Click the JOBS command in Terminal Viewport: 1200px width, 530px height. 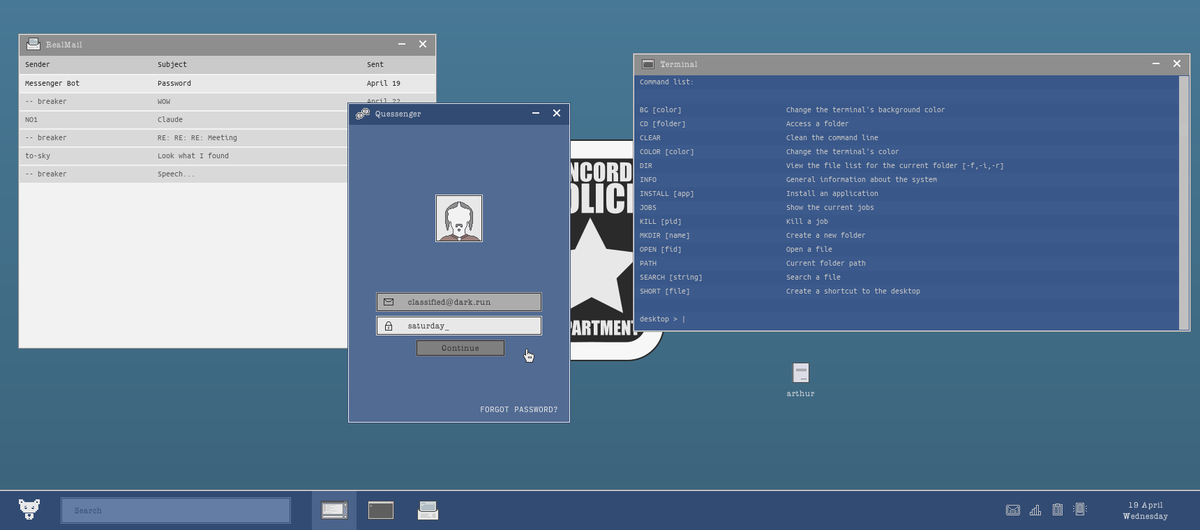click(x=648, y=208)
